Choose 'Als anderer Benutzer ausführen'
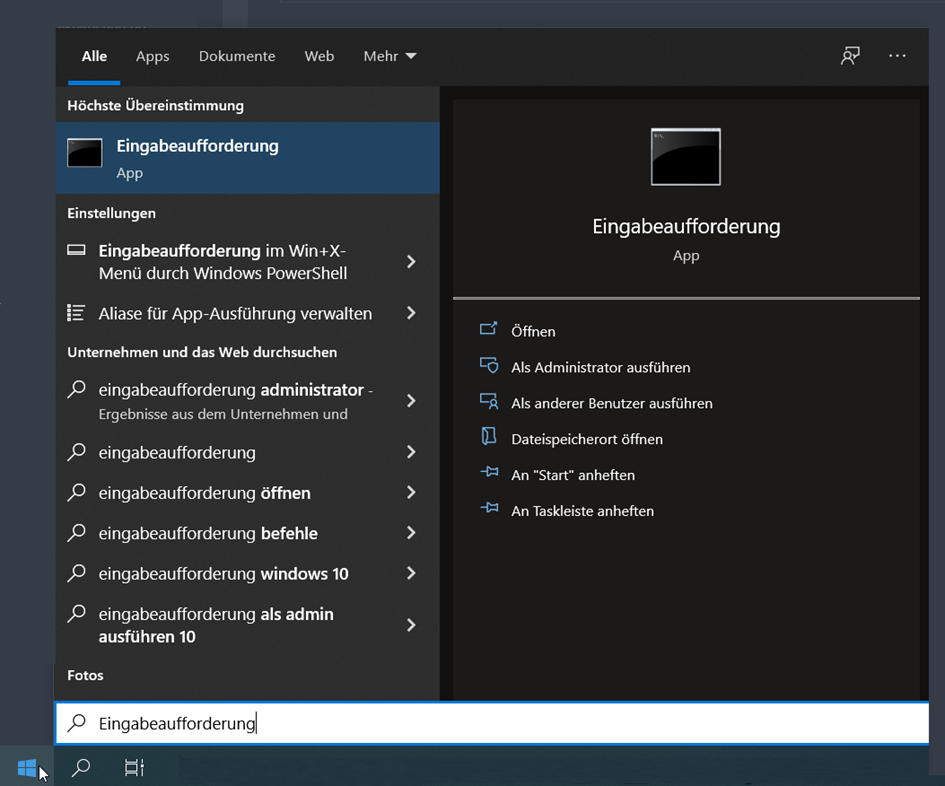945x786 pixels. (x=611, y=403)
